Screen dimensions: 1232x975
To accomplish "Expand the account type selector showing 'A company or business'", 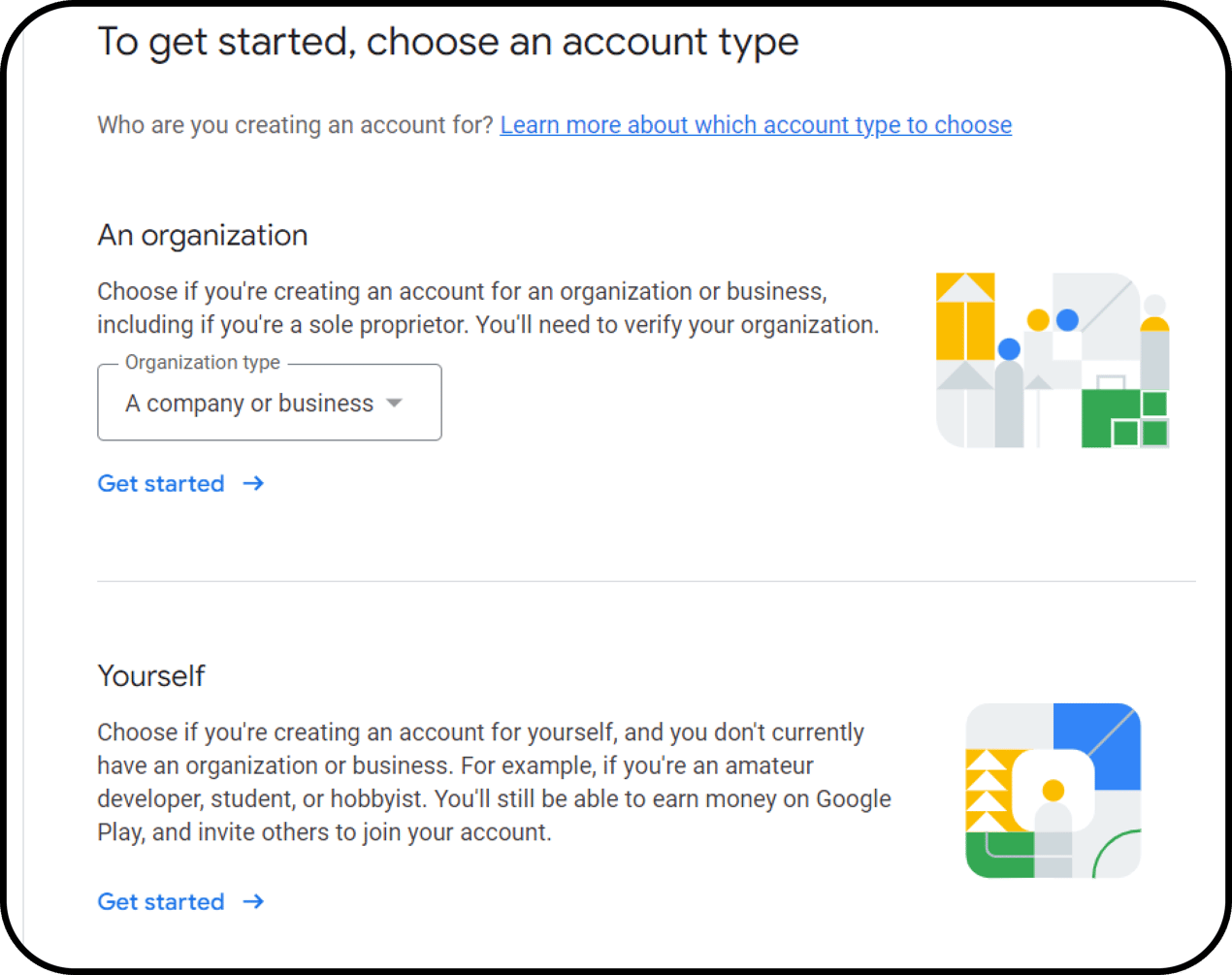I will pos(269,403).
